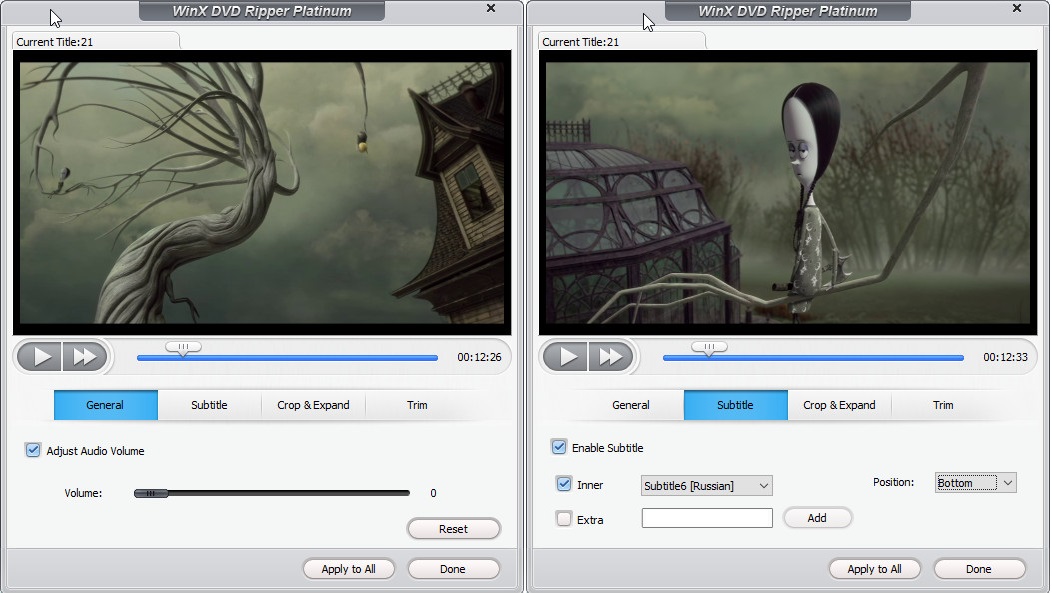This screenshot has width=1052, height=593.
Task: Click the left window's seek bar handle
Action: pyautogui.click(x=183, y=348)
